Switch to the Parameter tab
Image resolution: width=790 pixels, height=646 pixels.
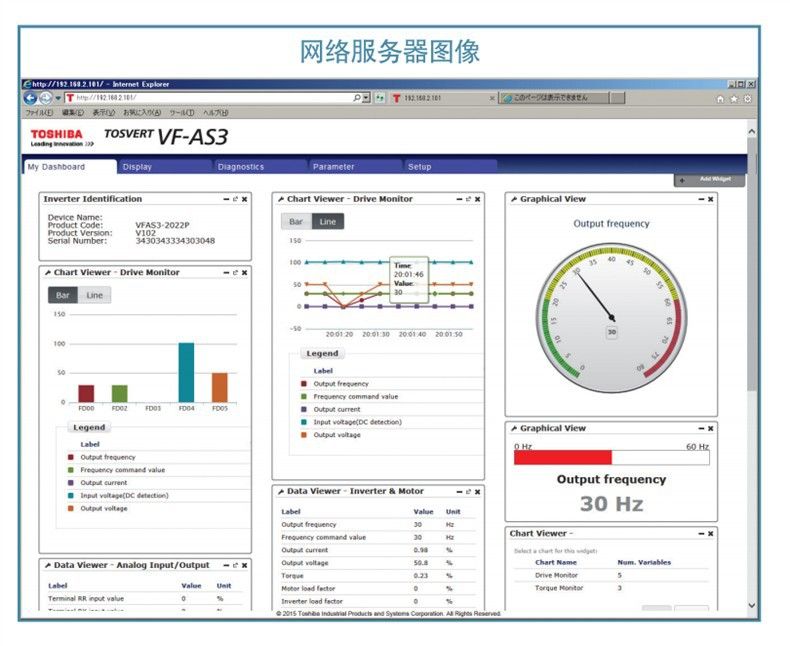(333, 167)
